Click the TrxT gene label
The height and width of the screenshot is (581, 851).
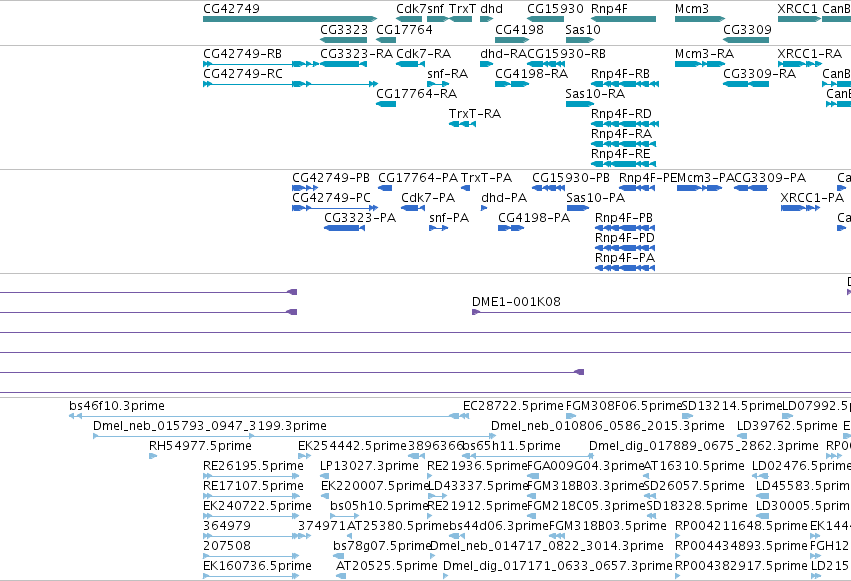tap(462, 9)
